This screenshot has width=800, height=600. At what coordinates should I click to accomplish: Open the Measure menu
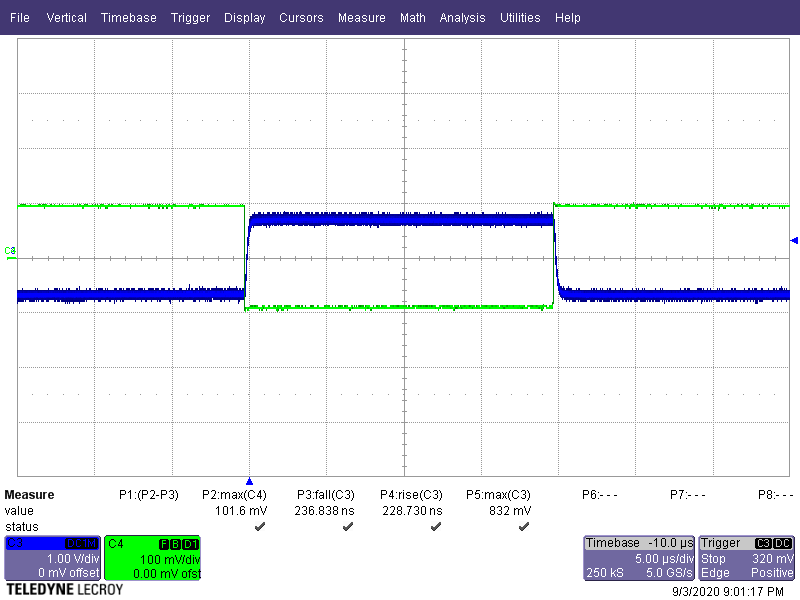(362, 17)
